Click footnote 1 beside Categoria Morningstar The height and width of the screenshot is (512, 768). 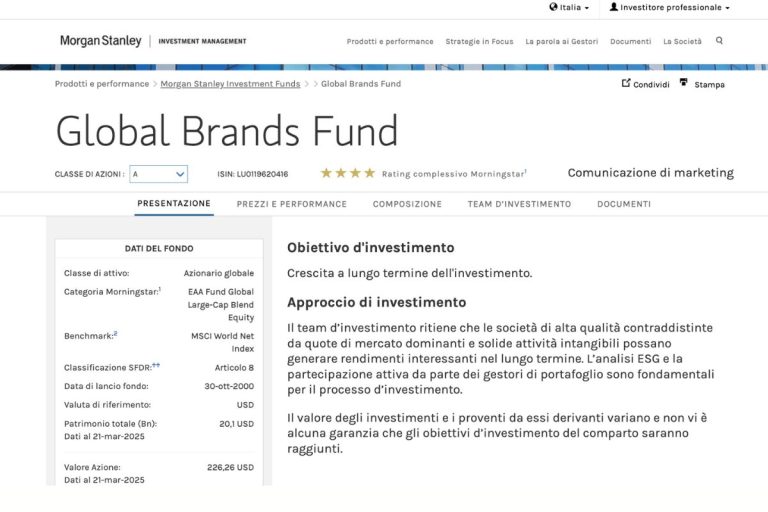tap(160, 289)
